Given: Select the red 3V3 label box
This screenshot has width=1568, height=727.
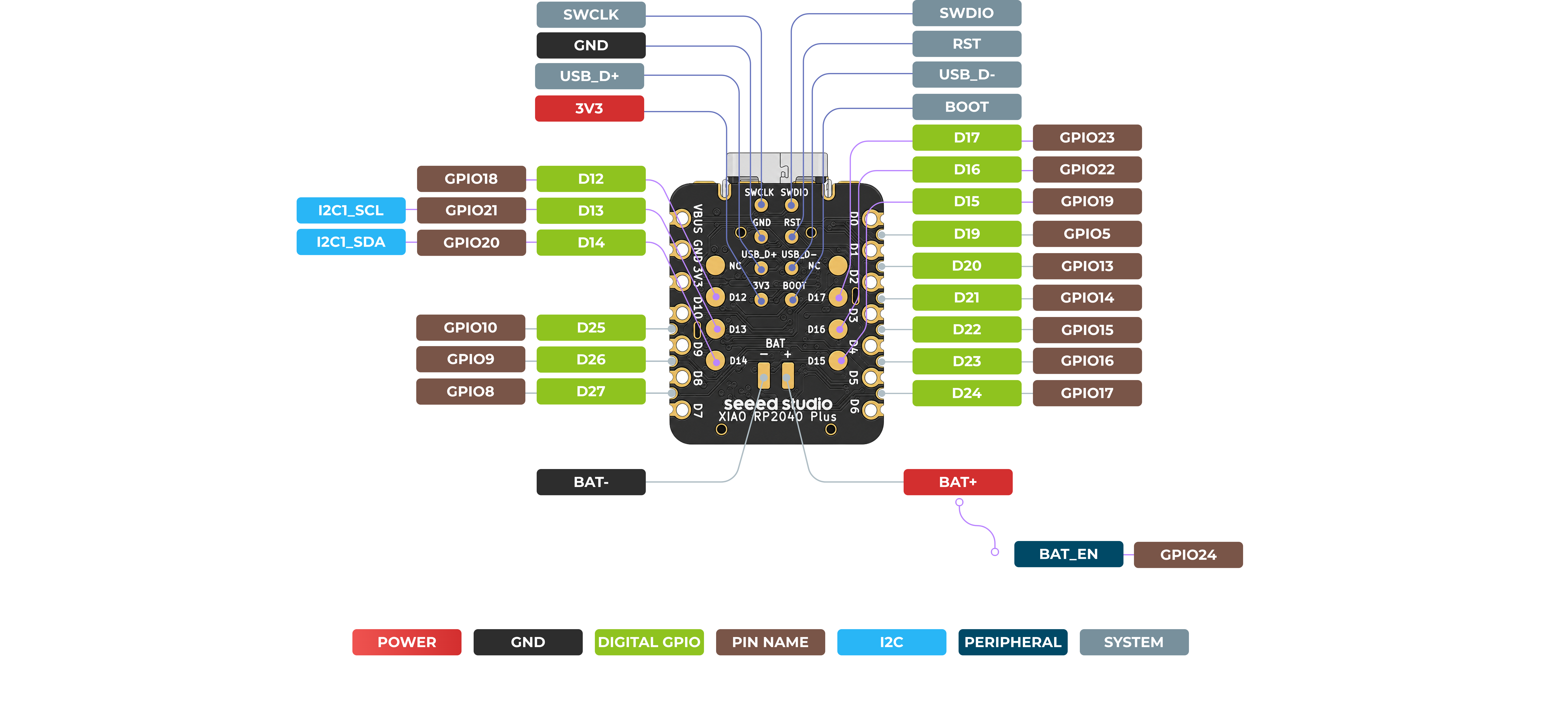Looking at the screenshot, I should [x=589, y=108].
